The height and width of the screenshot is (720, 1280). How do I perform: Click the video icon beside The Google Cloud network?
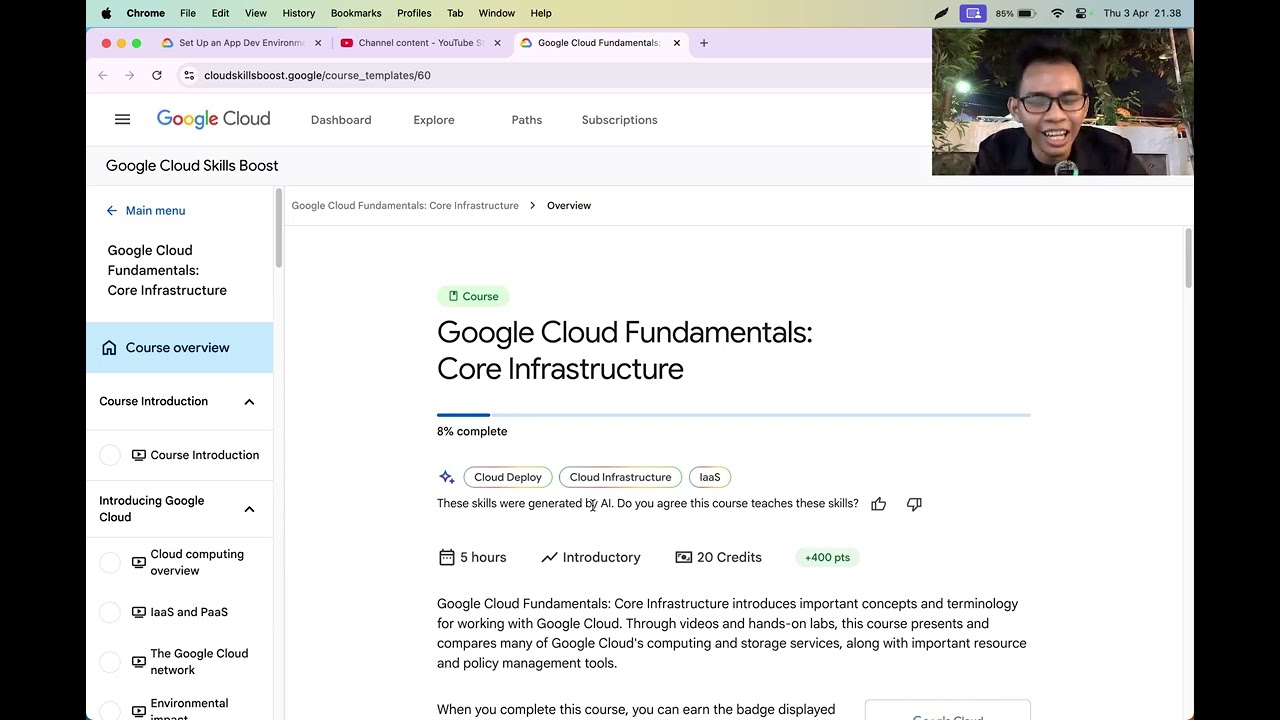[139, 662]
